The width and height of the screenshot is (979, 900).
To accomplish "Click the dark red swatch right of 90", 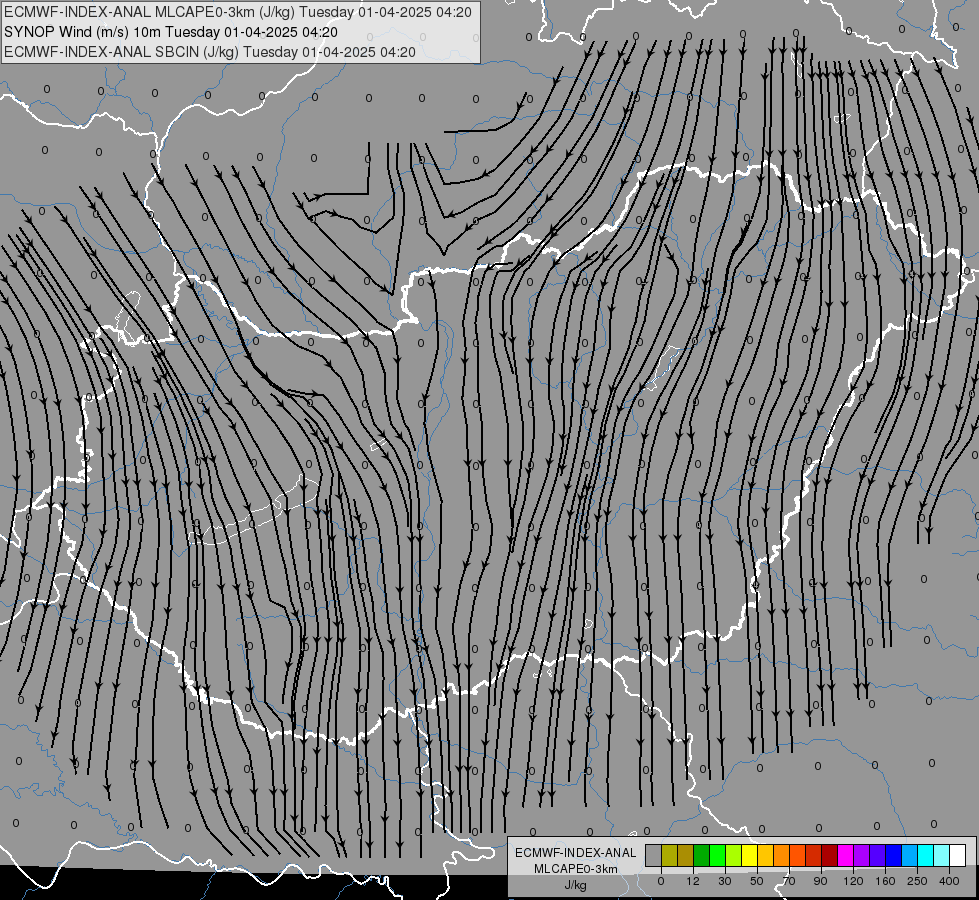I will pyautogui.click(x=829, y=855).
